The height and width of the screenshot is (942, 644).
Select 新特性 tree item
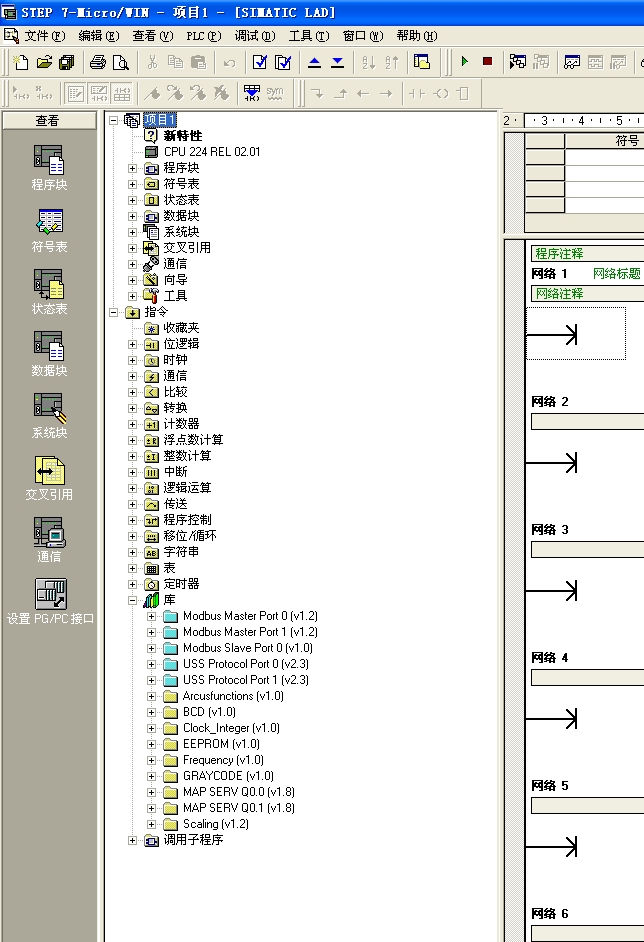pyautogui.click(x=183, y=136)
